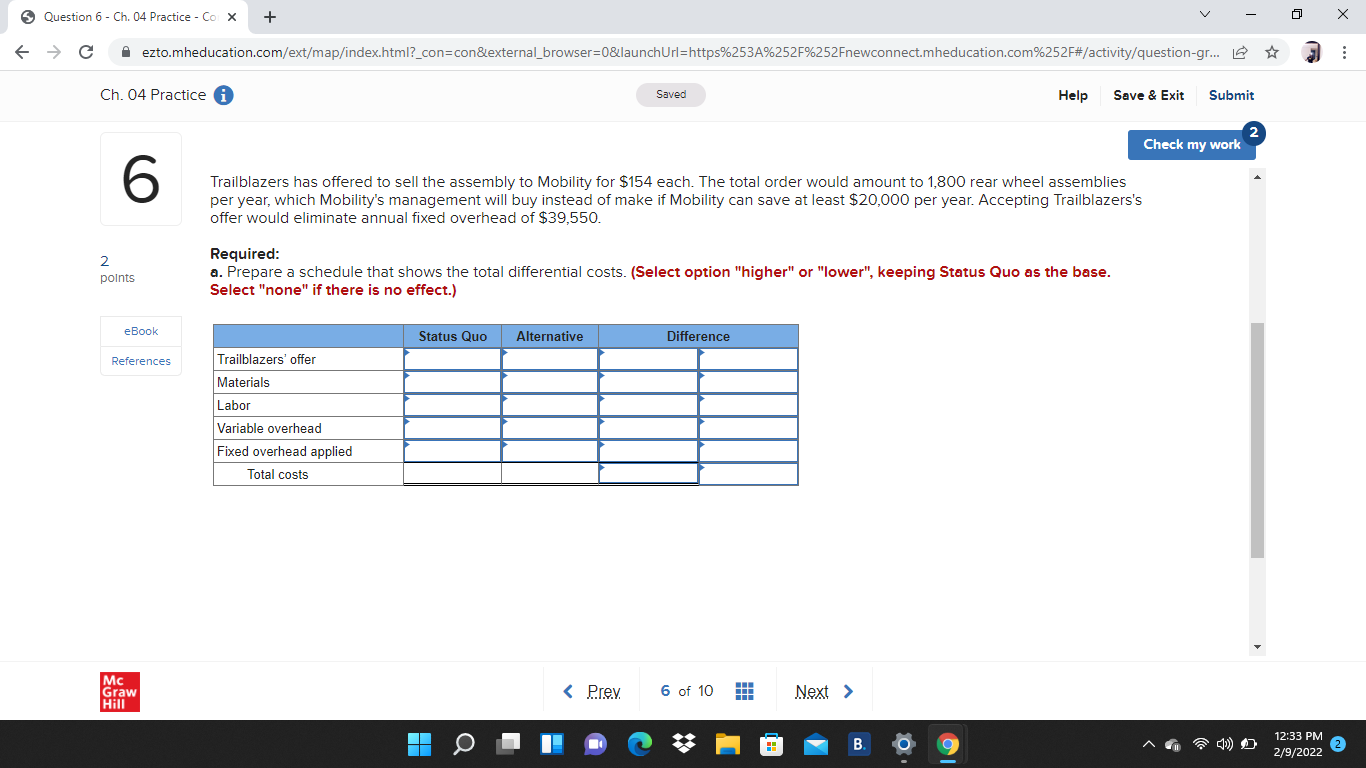Open Chrome's three-dot menu
This screenshot has width=1366, height=768.
coord(1345,52)
